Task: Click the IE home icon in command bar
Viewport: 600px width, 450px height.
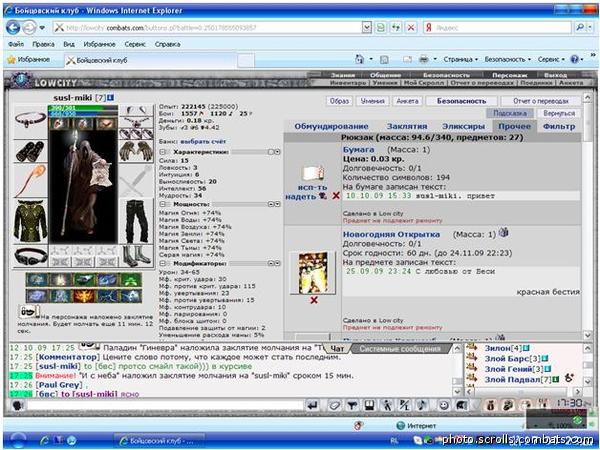Action: pyautogui.click(x=360, y=59)
